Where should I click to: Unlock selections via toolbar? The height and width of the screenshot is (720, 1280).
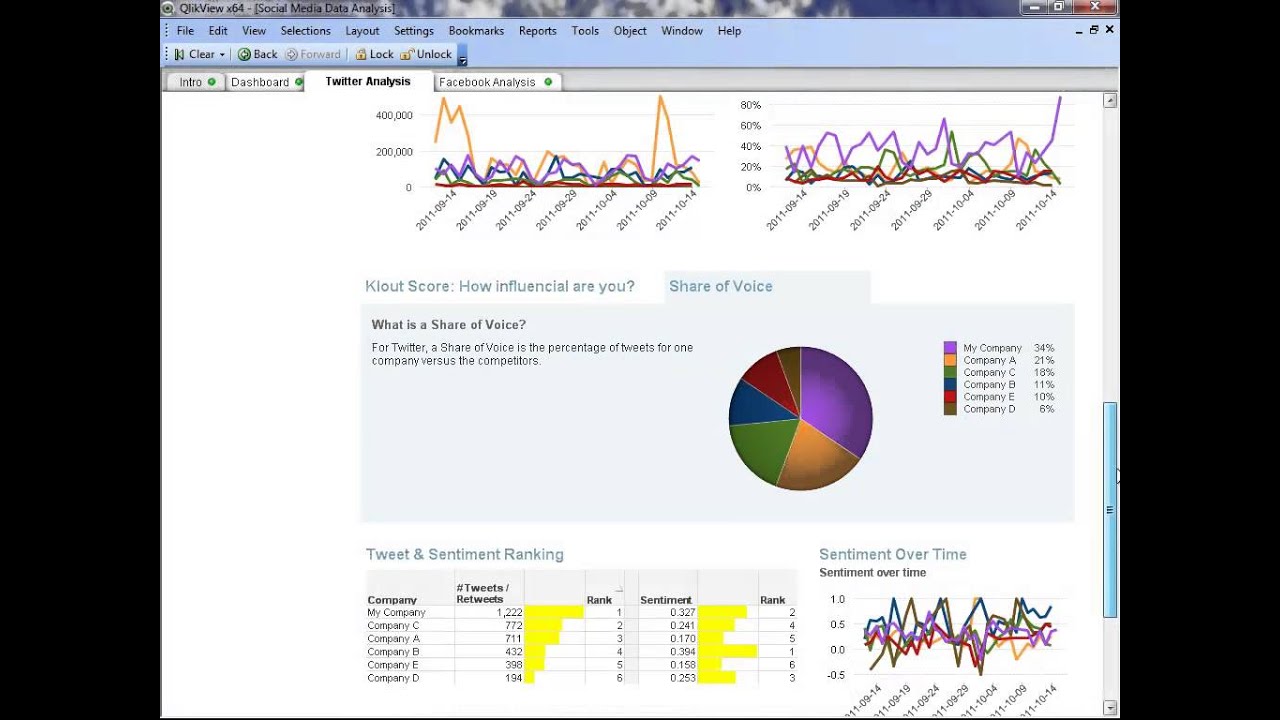coord(427,54)
